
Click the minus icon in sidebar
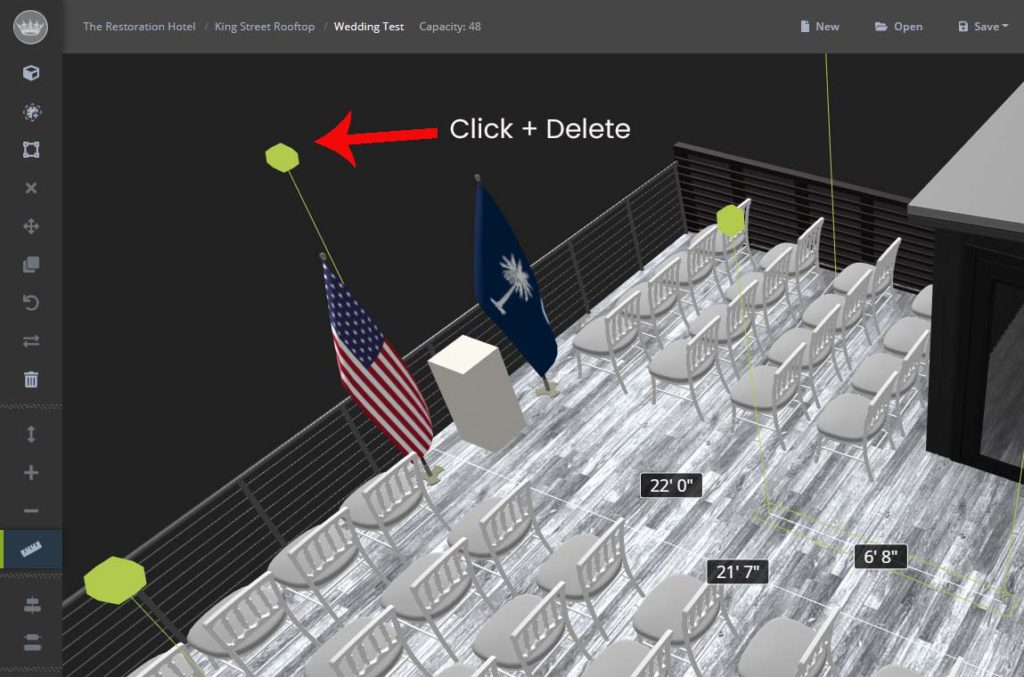[31, 511]
